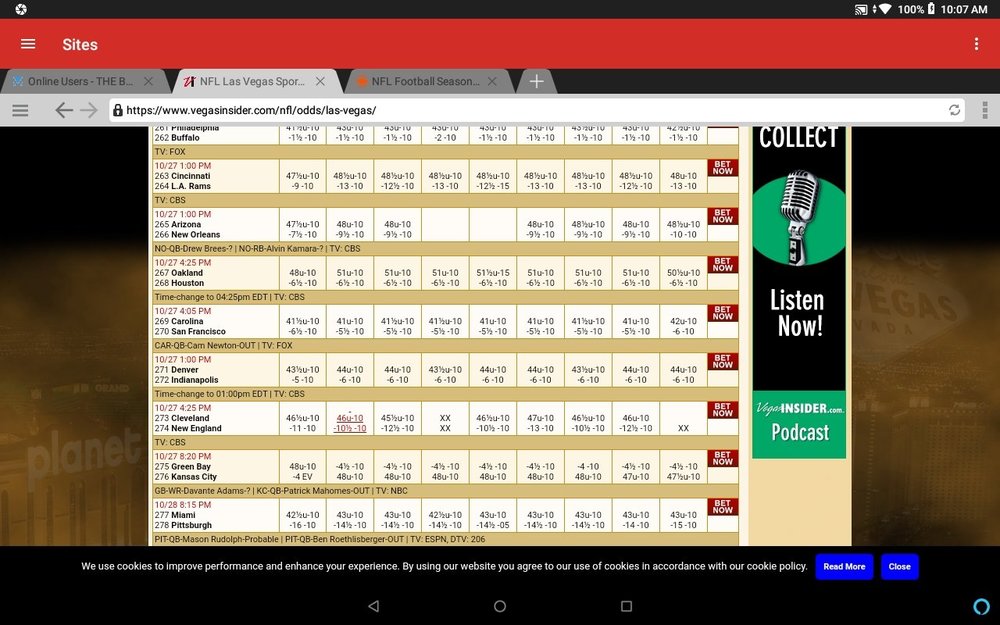Select the New Orleans team name

click(x=195, y=235)
